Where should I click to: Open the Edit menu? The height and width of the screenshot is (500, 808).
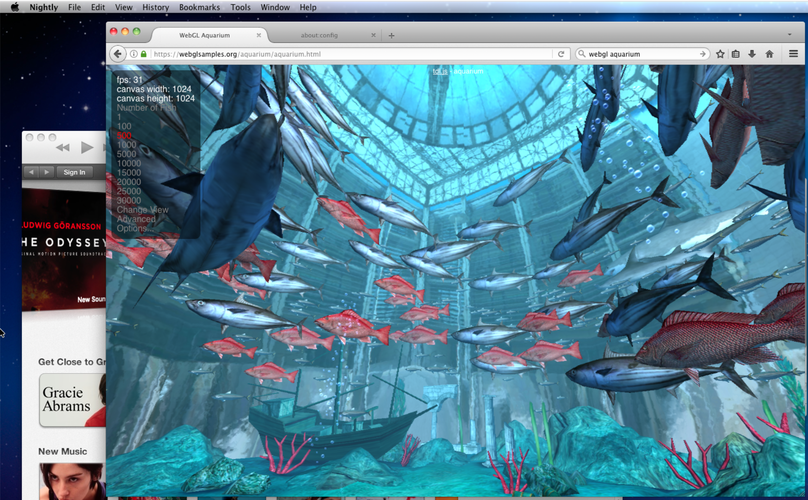tap(98, 7)
